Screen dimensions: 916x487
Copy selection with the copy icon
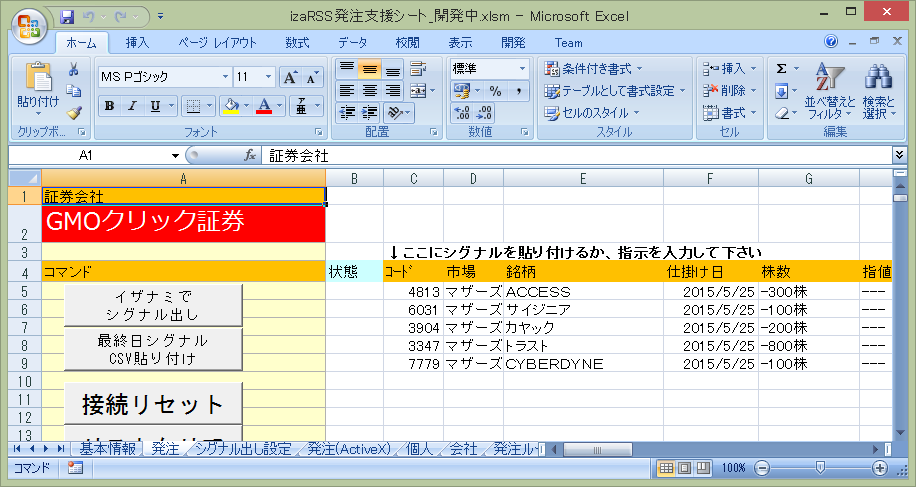tap(74, 91)
